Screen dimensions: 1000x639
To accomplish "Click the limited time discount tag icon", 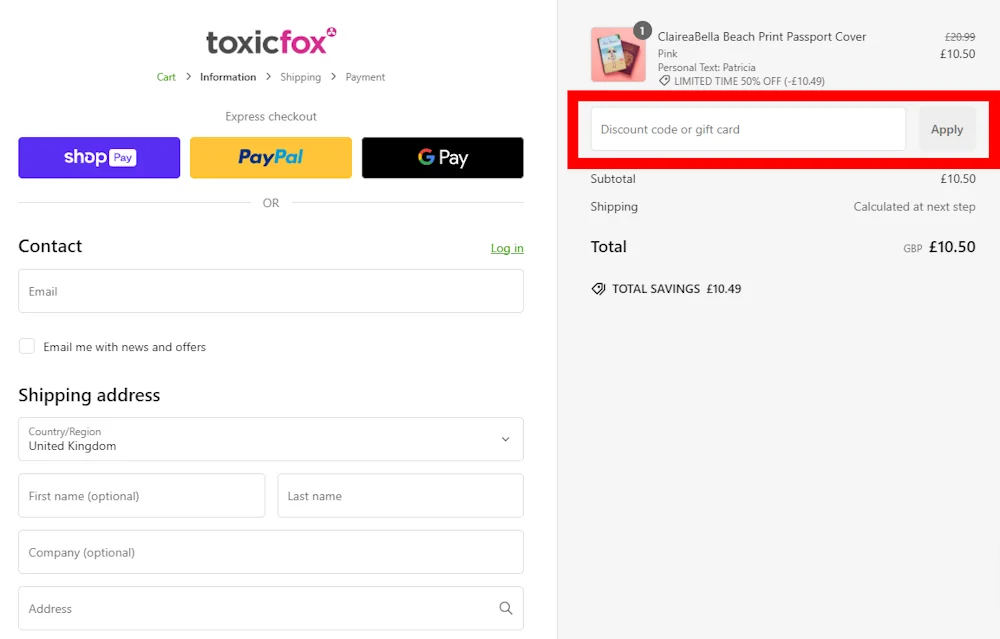I will click(665, 81).
